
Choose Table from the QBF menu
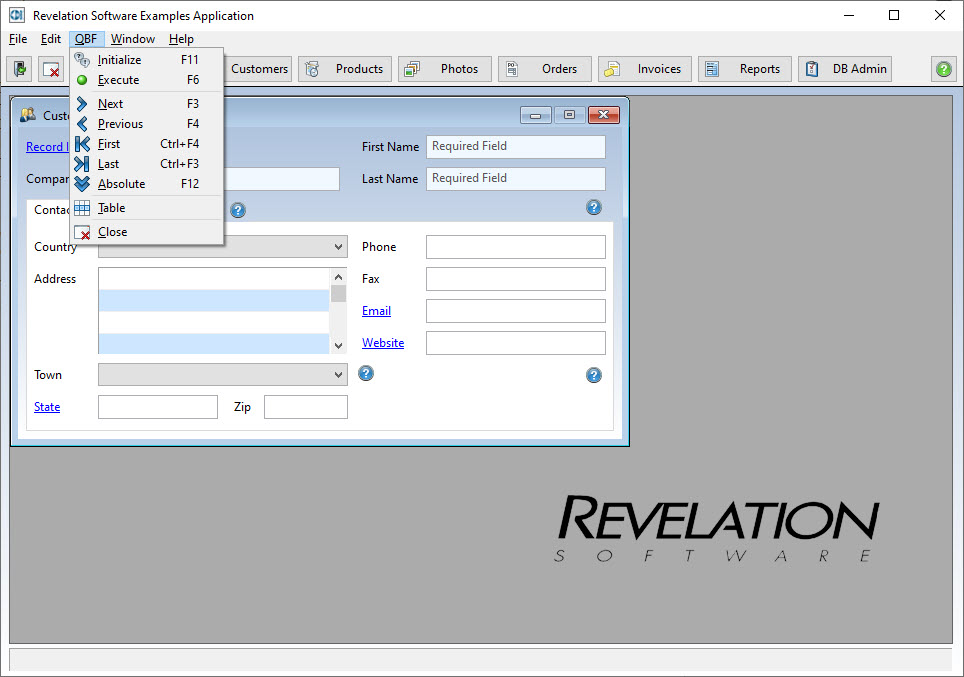[x=146, y=208]
